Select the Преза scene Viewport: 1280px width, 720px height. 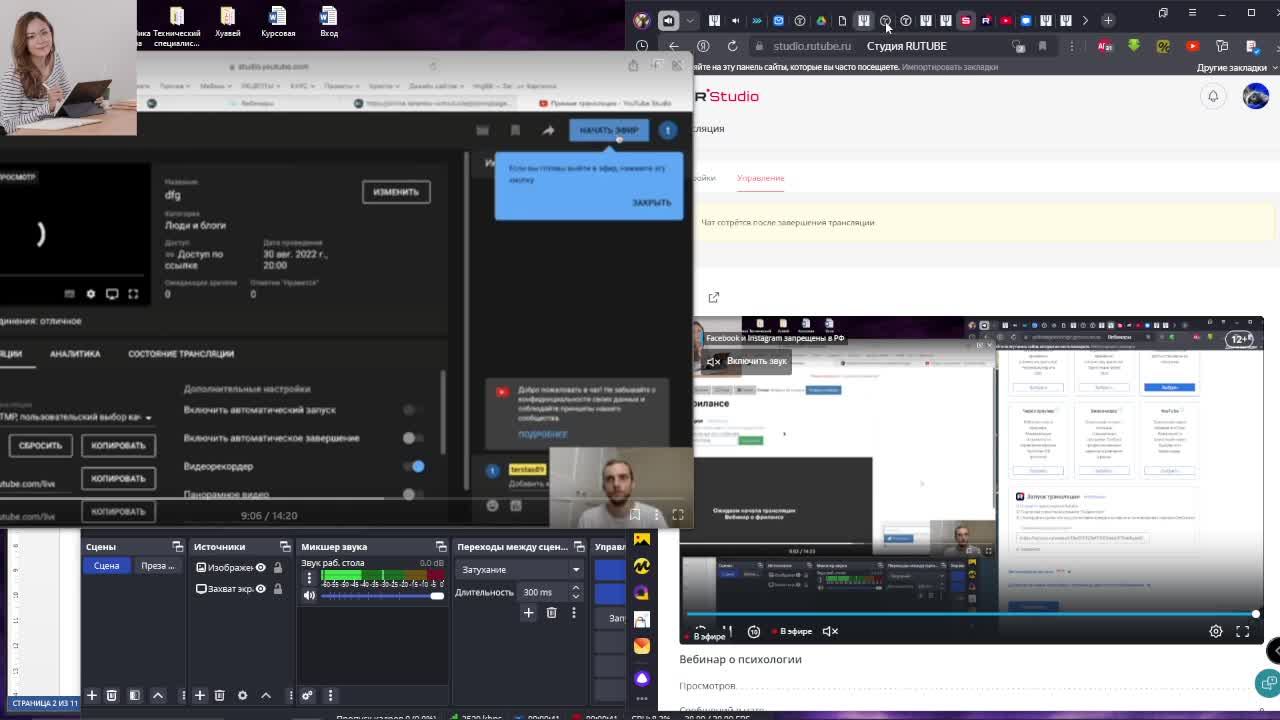tap(158, 566)
